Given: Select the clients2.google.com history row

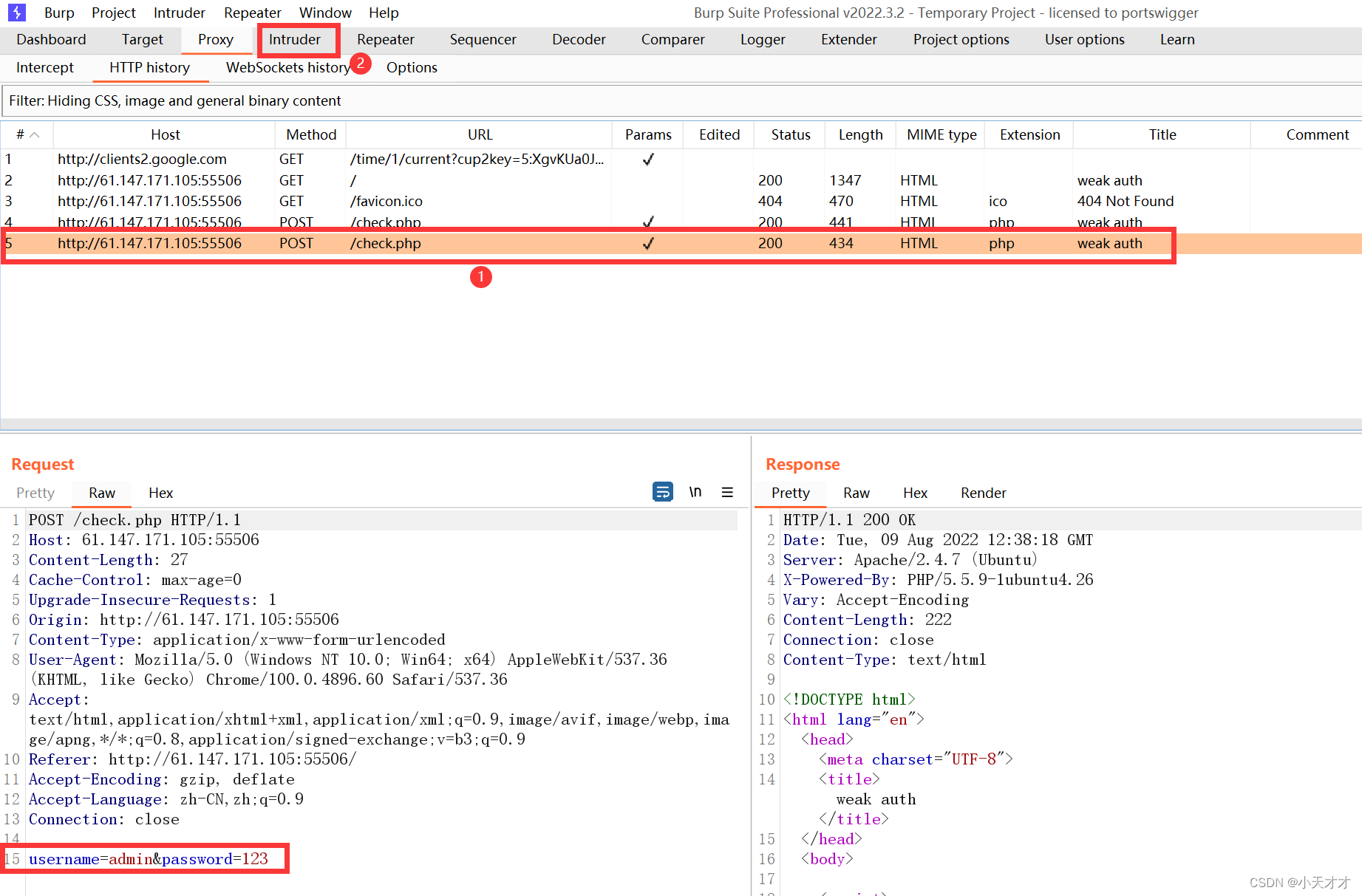Looking at the screenshot, I should coord(681,159).
